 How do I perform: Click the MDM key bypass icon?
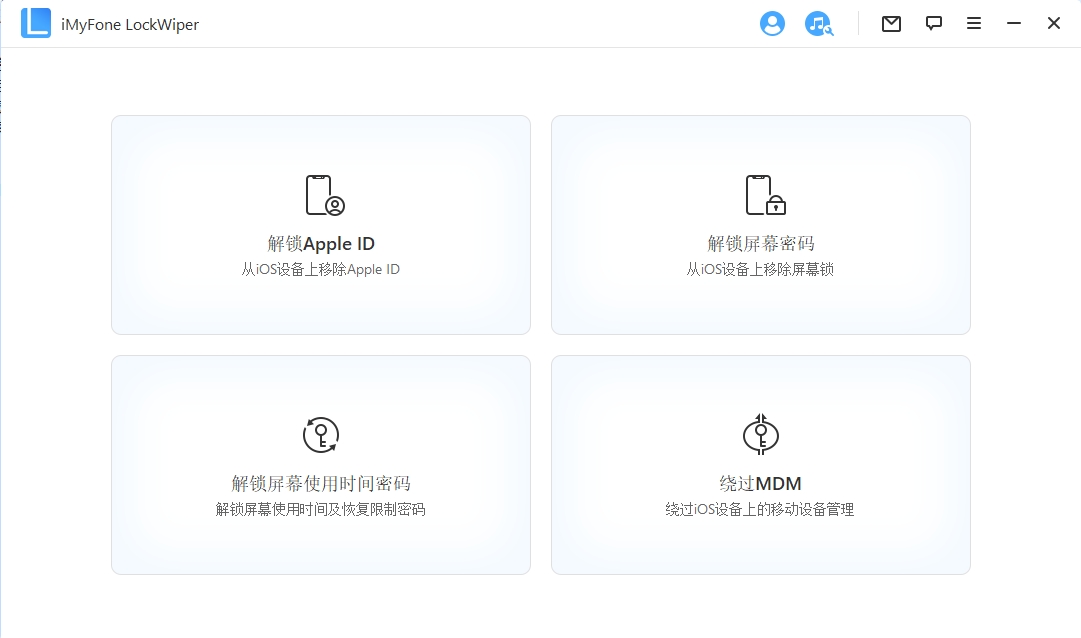tap(760, 435)
